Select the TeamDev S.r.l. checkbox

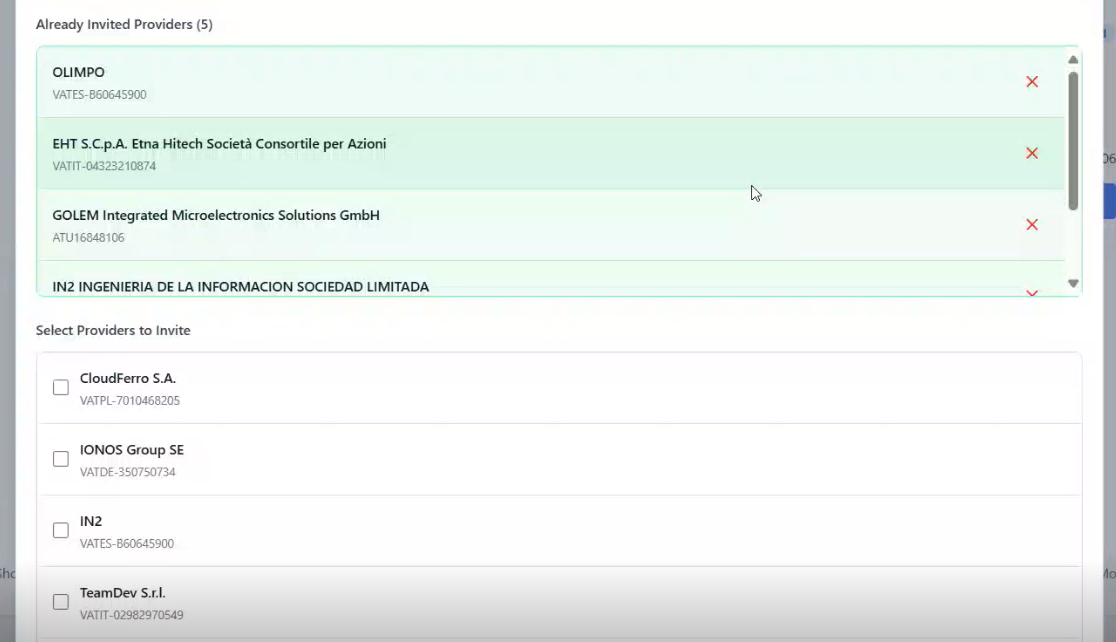(61, 602)
